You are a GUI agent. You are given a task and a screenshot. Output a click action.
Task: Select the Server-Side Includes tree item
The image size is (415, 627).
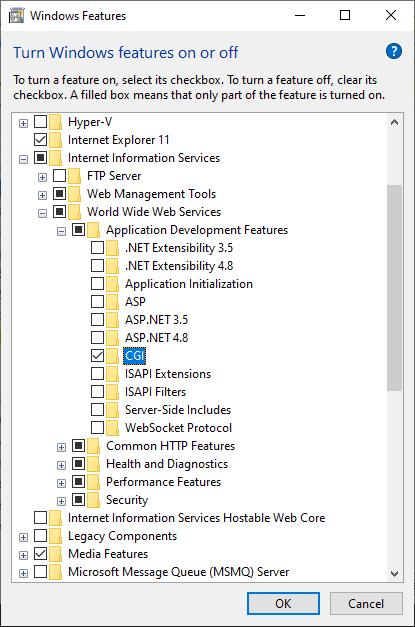pos(178,409)
